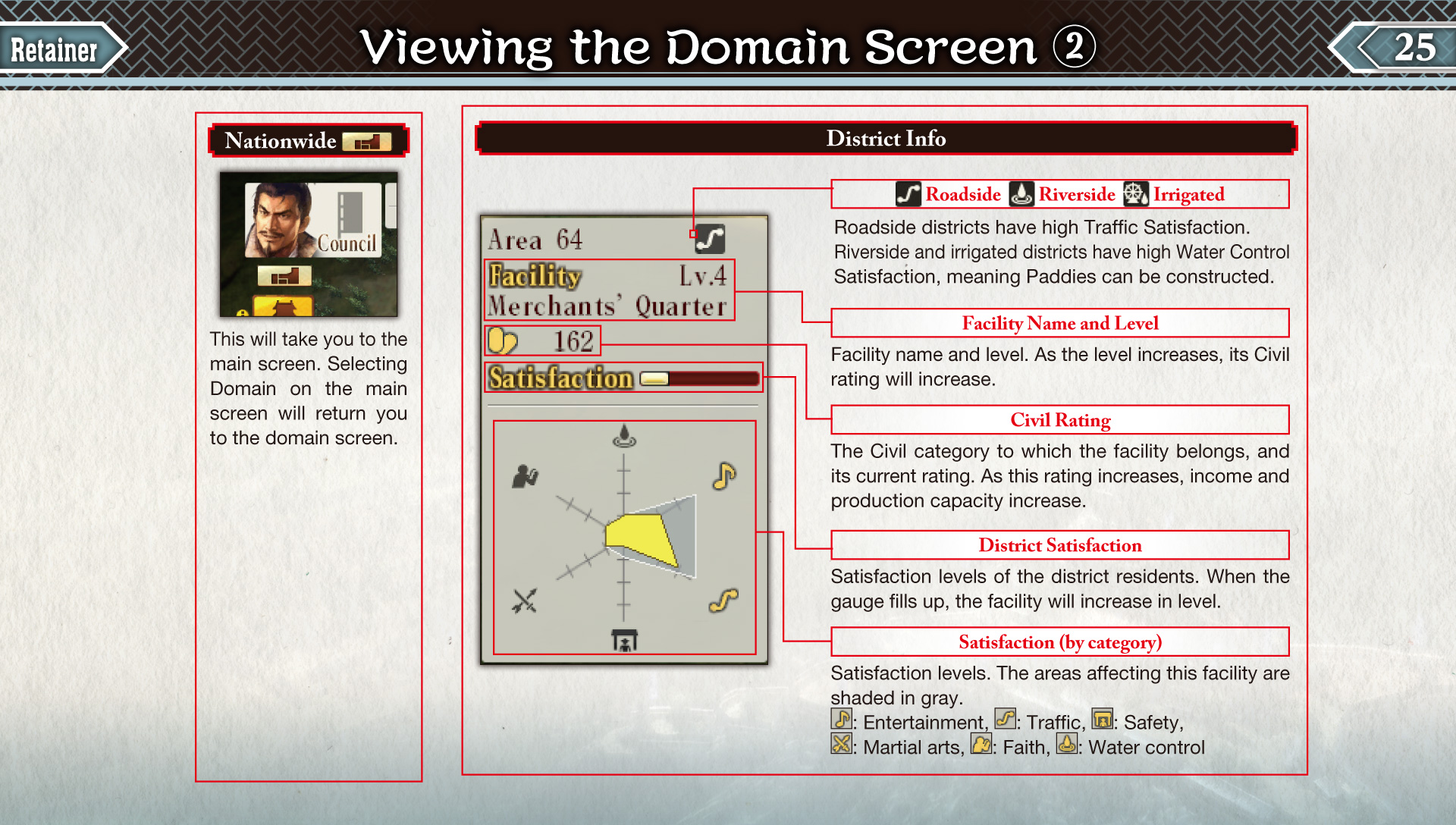Click the Martial arts legend icon

[841, 744]
